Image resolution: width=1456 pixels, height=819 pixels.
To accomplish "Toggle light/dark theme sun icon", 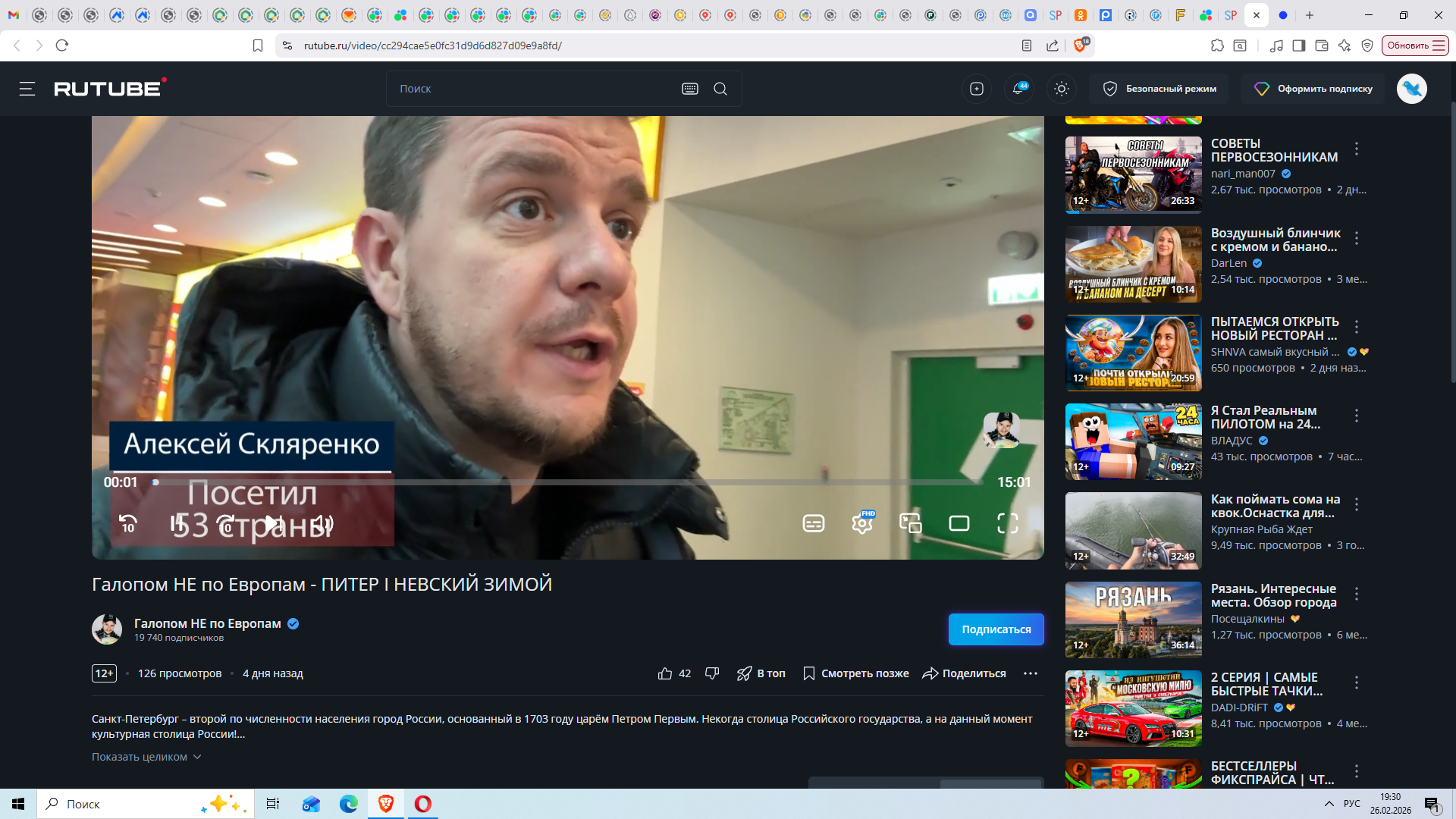I will click(1062, 89).
